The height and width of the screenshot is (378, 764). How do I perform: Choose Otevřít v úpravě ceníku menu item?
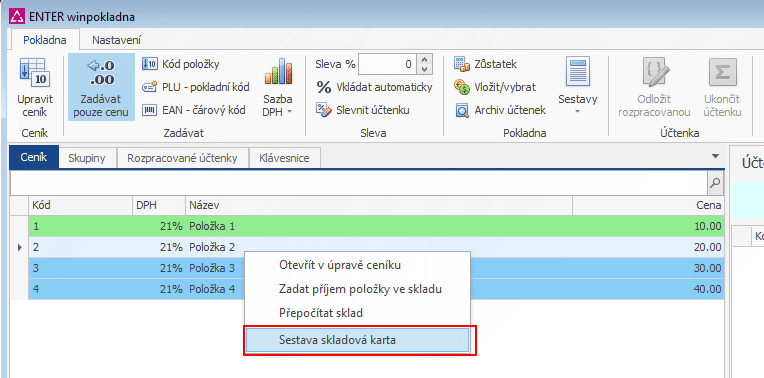(357, 265)
